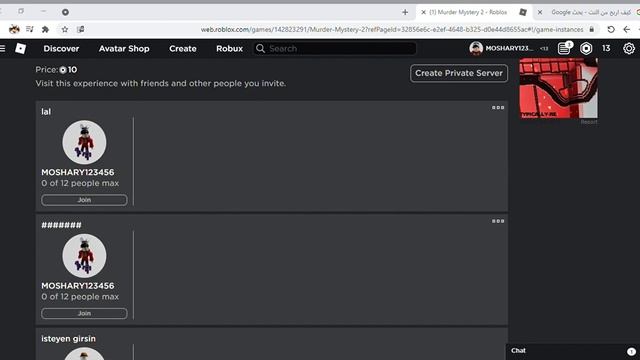Focus the Roblox Search field
The image size is (640, 360).
[x=335, y=49]
